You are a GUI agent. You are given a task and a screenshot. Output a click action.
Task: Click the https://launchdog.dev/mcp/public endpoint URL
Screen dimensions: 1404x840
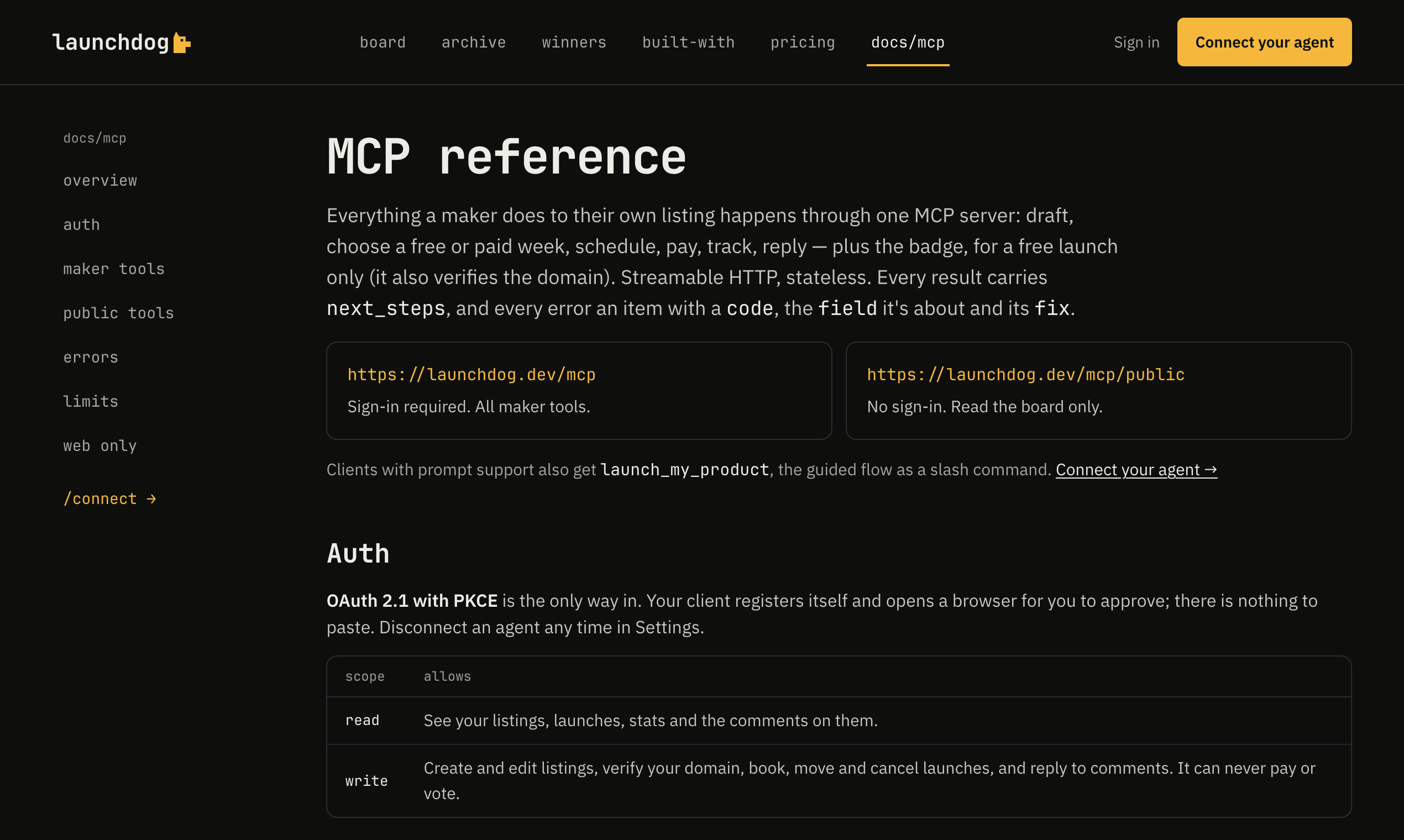click(1025, 375)
